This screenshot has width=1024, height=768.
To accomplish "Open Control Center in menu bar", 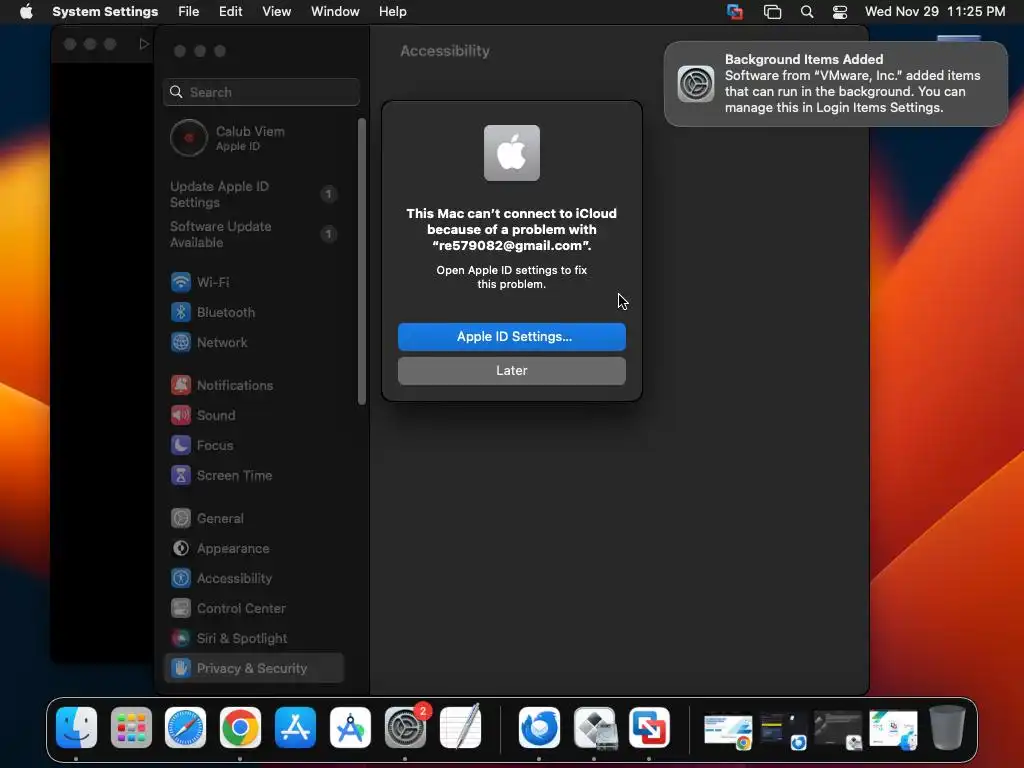I will 840,12.
